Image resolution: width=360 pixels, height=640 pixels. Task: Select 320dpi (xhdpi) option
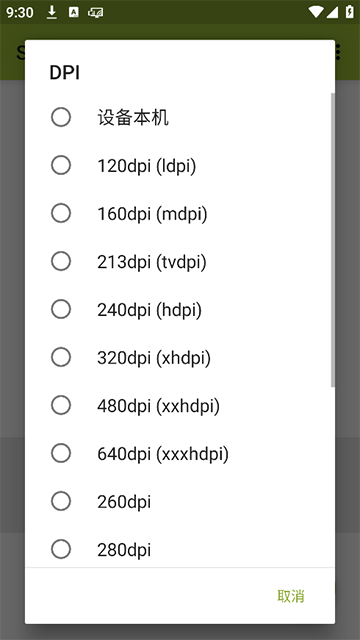click(180, 358)
